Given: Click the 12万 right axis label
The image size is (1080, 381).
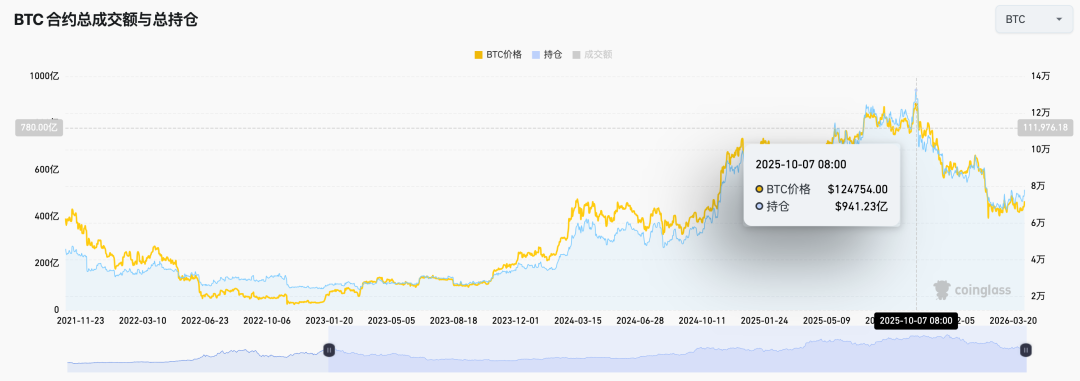Looking at the screenshot, I should [1041, 112].
